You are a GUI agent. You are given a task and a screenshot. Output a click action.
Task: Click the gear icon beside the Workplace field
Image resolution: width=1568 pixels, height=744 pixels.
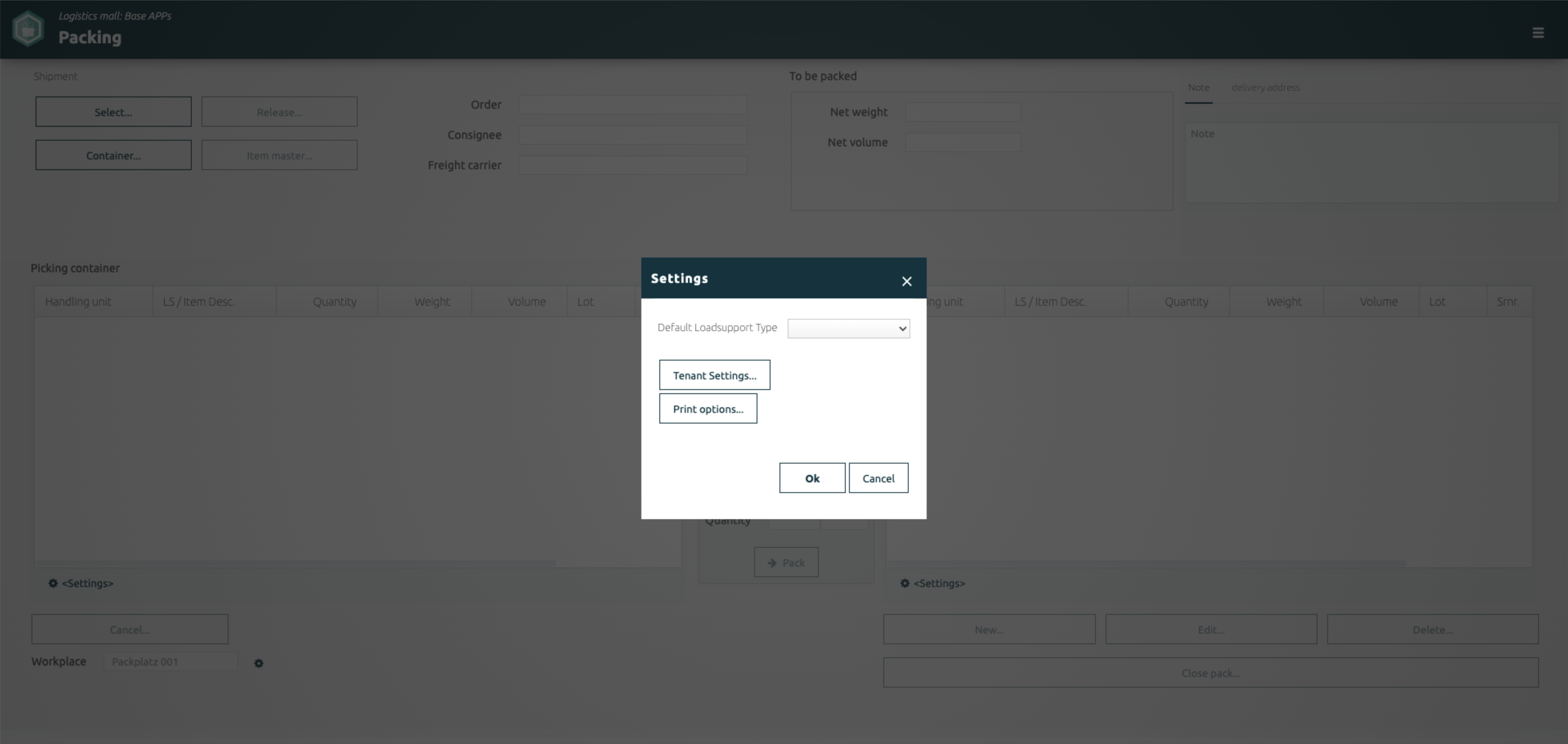pos(259,663)
